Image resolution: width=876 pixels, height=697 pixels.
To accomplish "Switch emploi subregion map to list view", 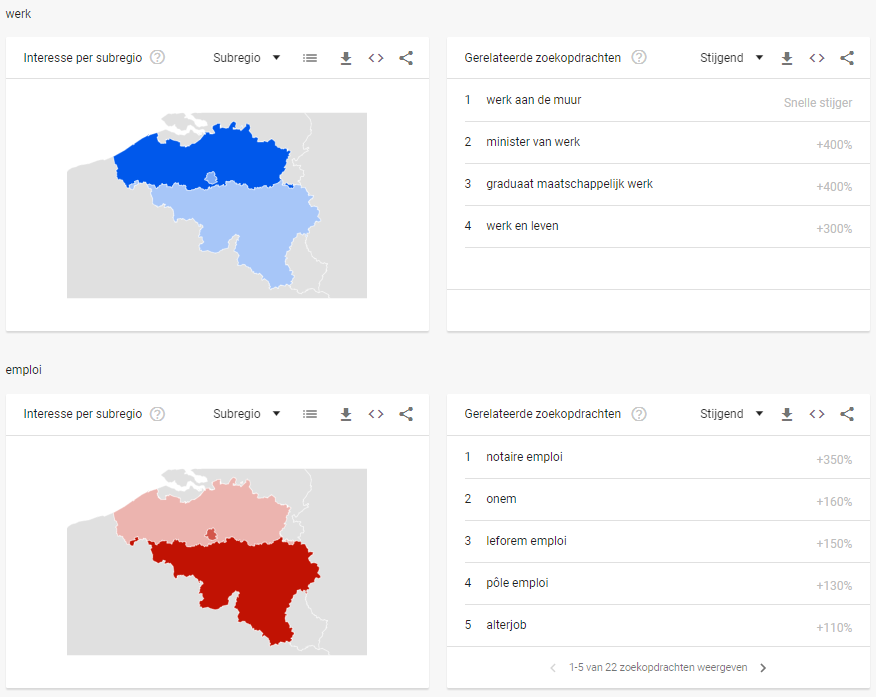I will [x=310, y=414].
